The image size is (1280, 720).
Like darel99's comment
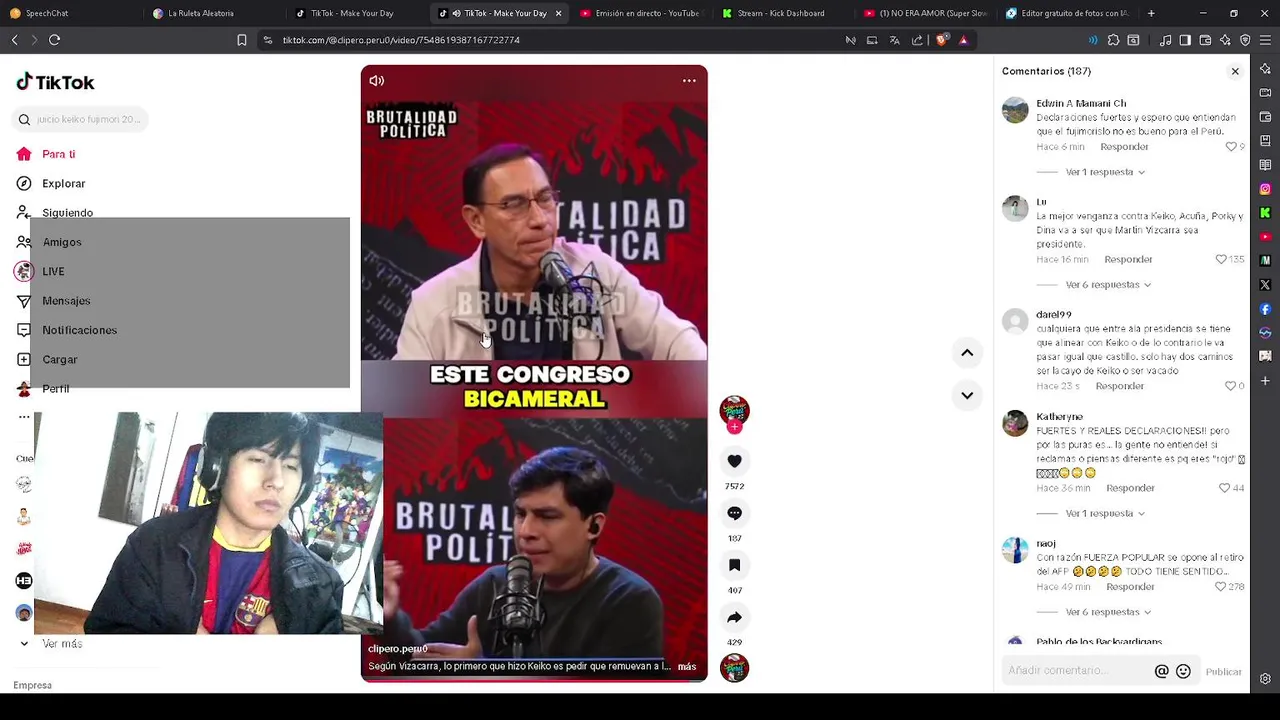click(x=1231, y=386)
